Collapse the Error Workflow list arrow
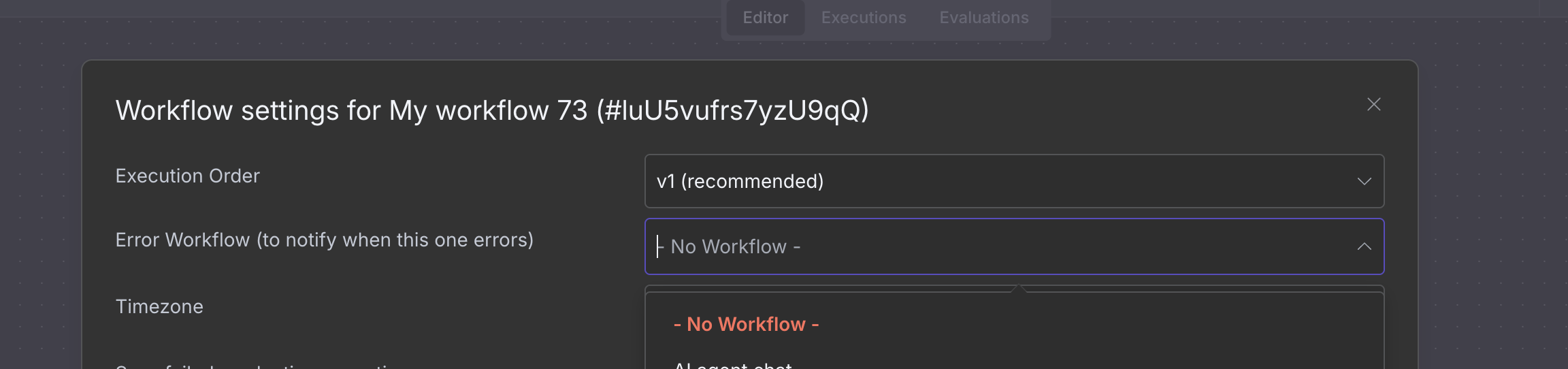Image resolution: width=1568 pixels, height=369 pixels. coord(1364,246)
